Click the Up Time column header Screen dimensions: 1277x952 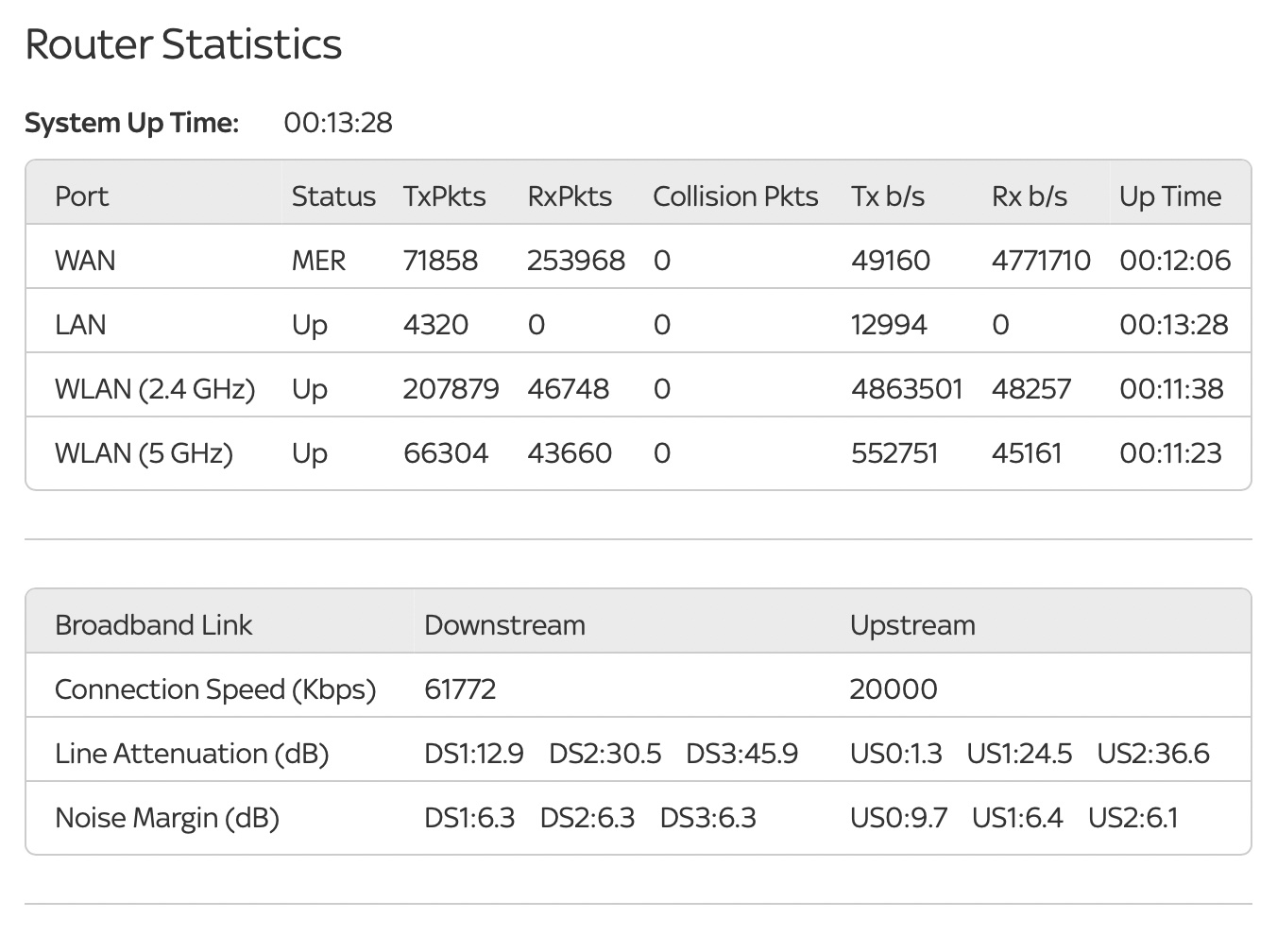pos(1170,196)
